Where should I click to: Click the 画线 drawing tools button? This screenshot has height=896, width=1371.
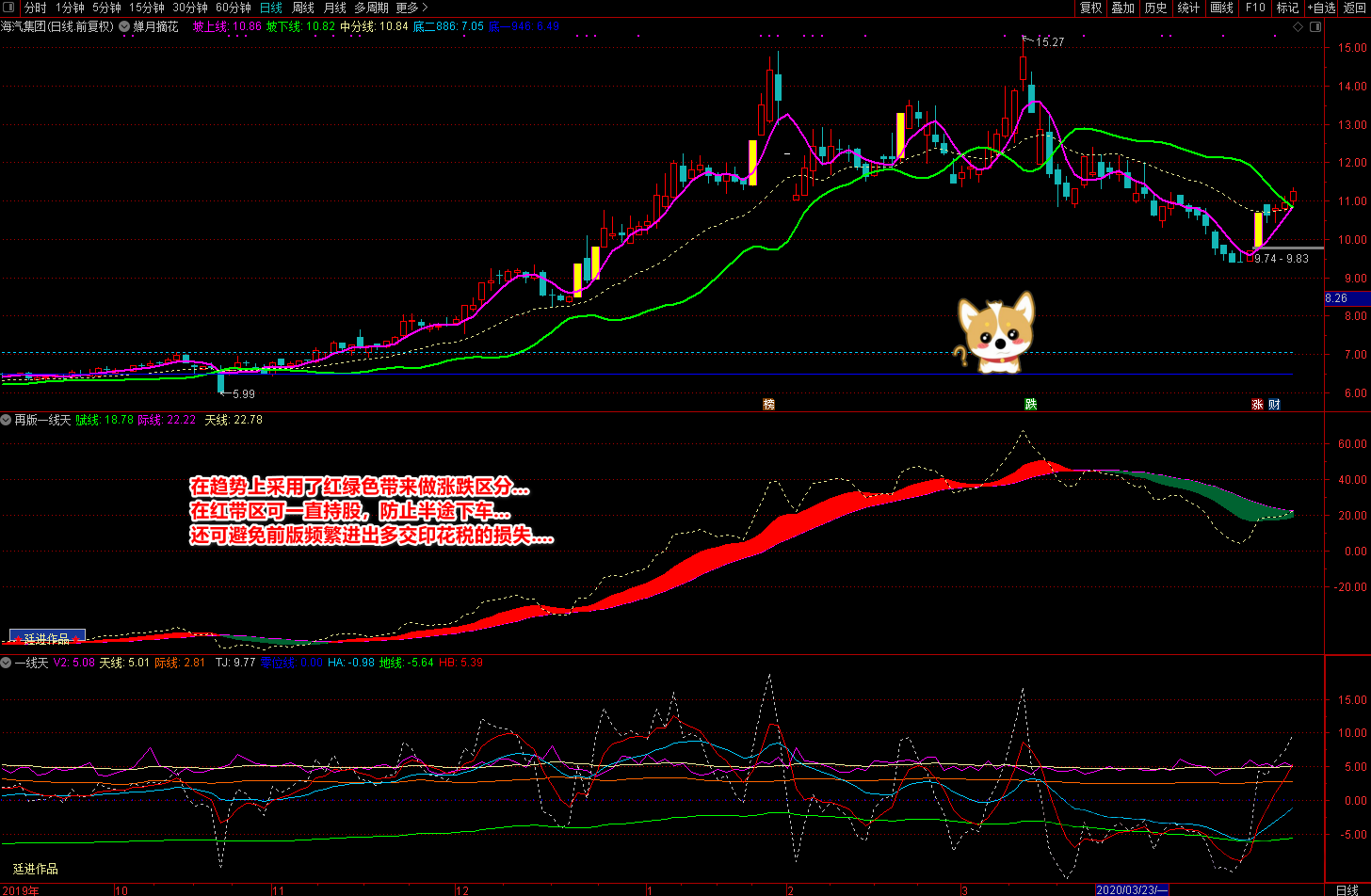pyautogui.click(x=1221, y=8)
